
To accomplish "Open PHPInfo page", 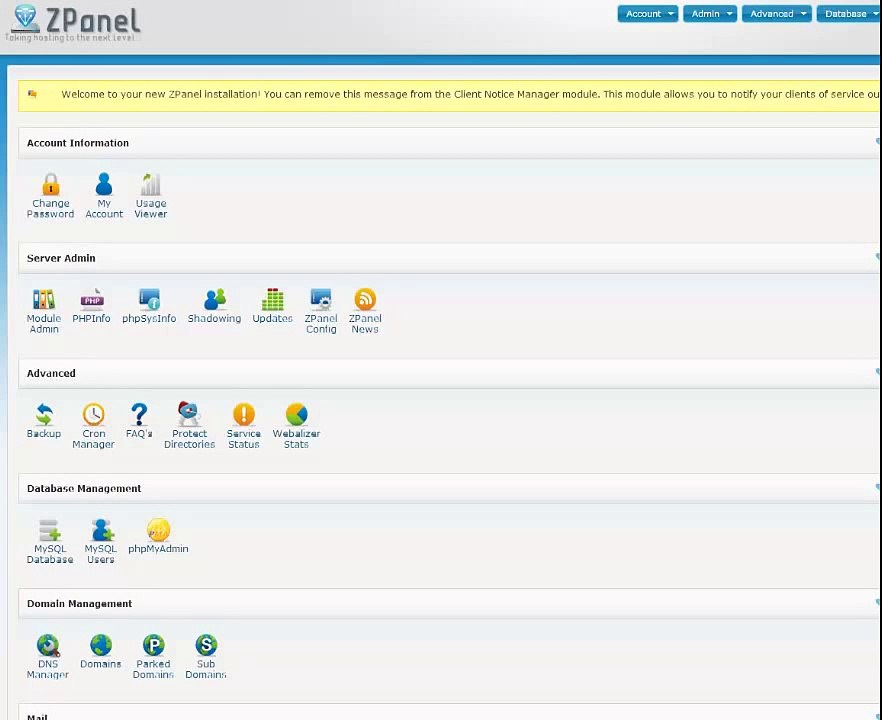I will click(x=92, y=306).
